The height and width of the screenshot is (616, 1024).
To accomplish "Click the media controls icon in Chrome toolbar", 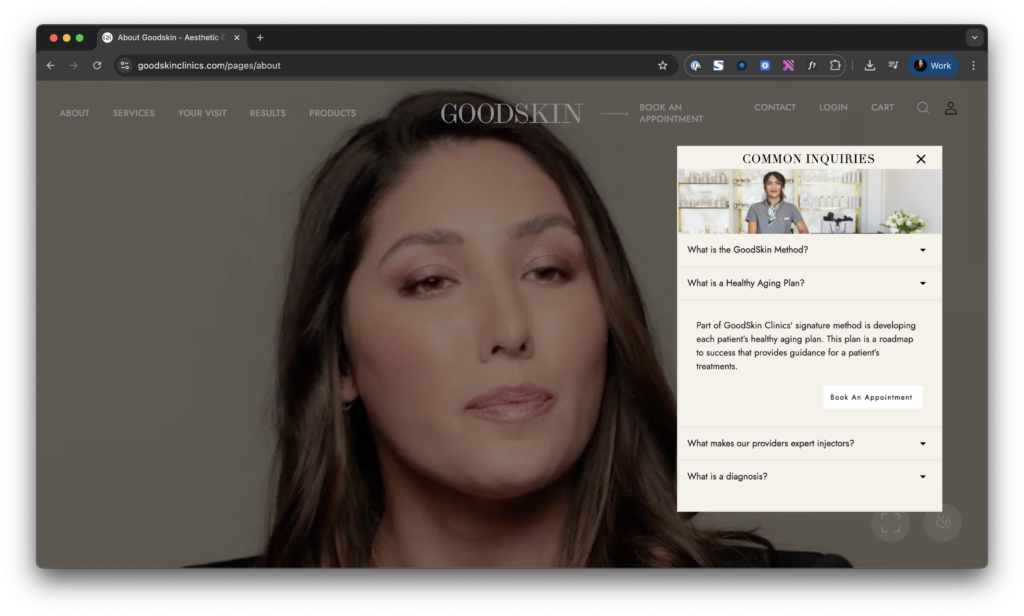I will tap(892, 64).
